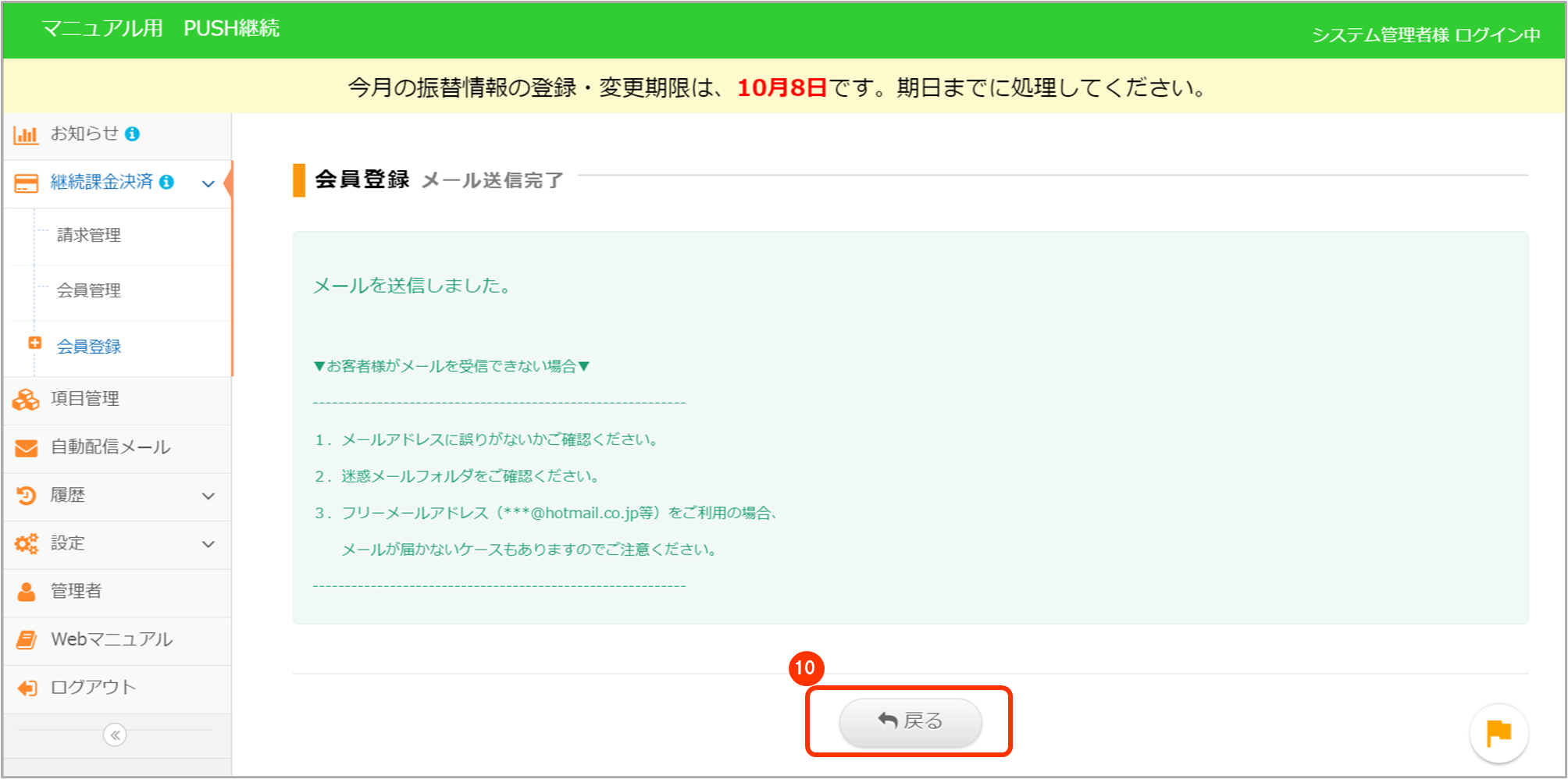1568x779 pixels.
Task: Click the logout arrow icon
Action: (26, 688)
